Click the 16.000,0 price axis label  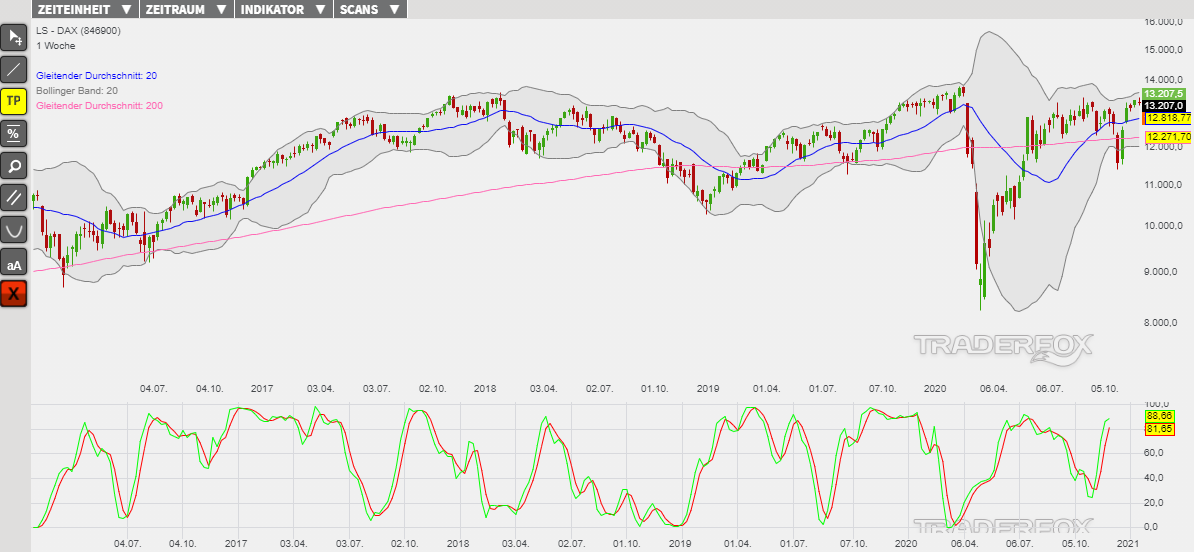(x=1163, y=22)
